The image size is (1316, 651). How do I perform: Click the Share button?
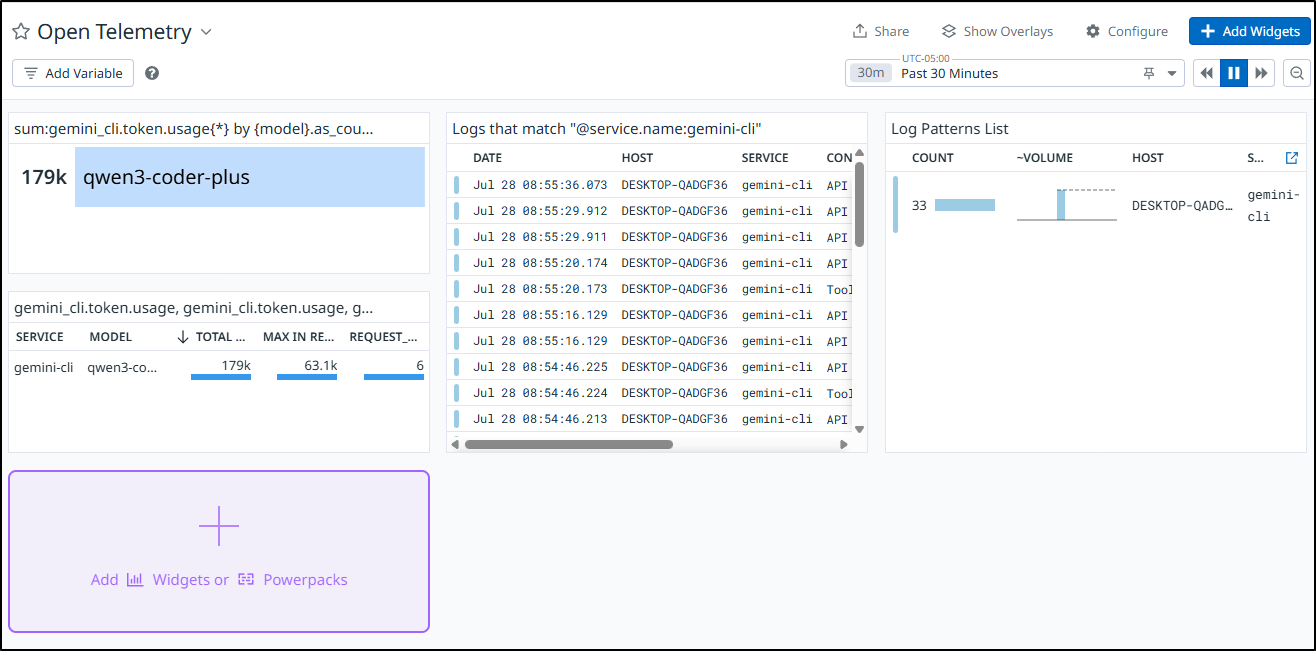(x=881, y=31)
